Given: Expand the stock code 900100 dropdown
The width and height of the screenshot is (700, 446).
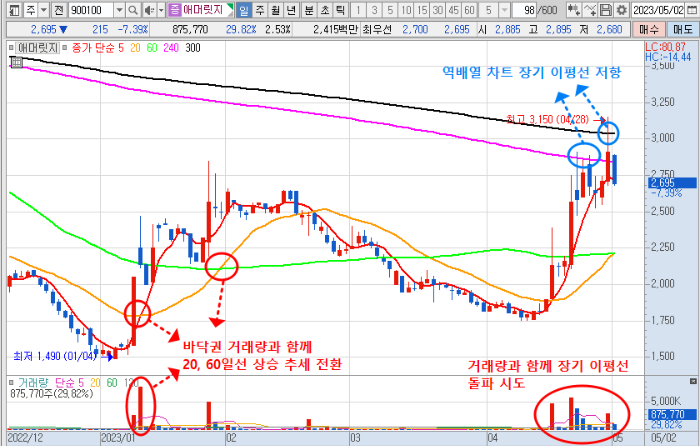Looking at the screenshot, I should [119, 10].
